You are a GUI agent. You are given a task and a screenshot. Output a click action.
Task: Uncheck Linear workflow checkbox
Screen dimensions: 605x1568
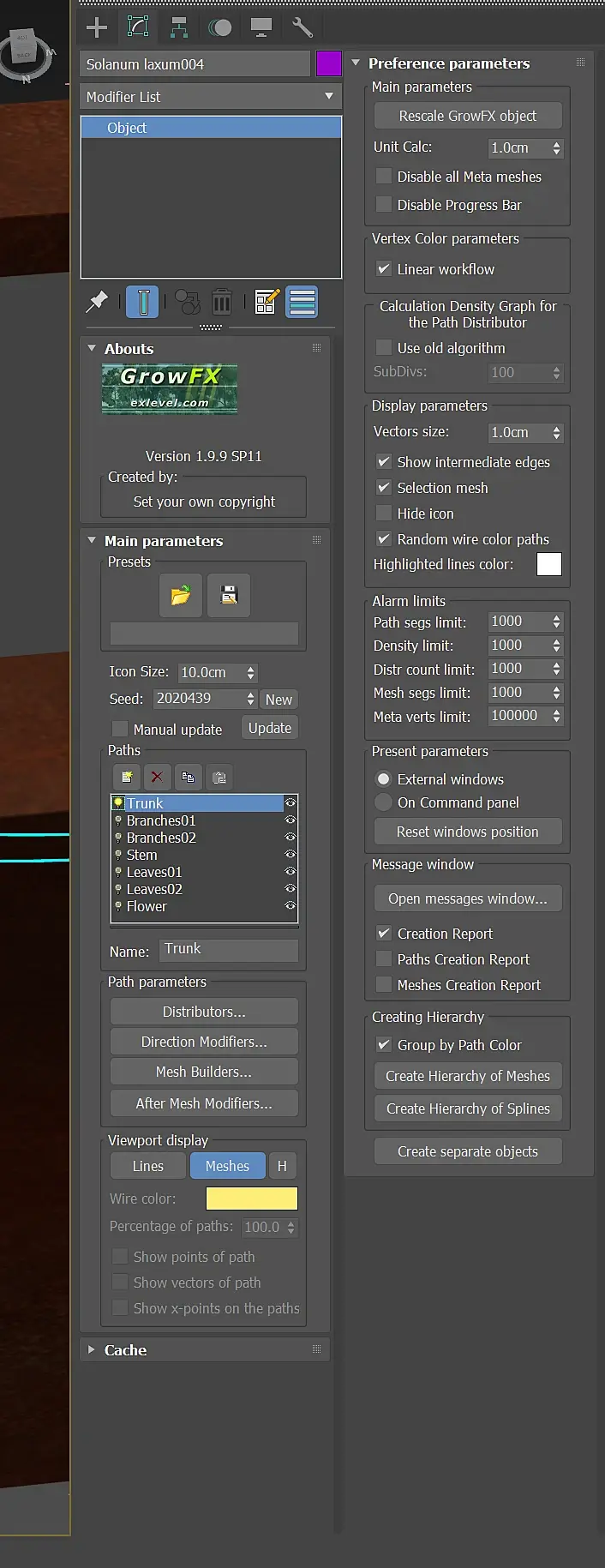[384, 269]
